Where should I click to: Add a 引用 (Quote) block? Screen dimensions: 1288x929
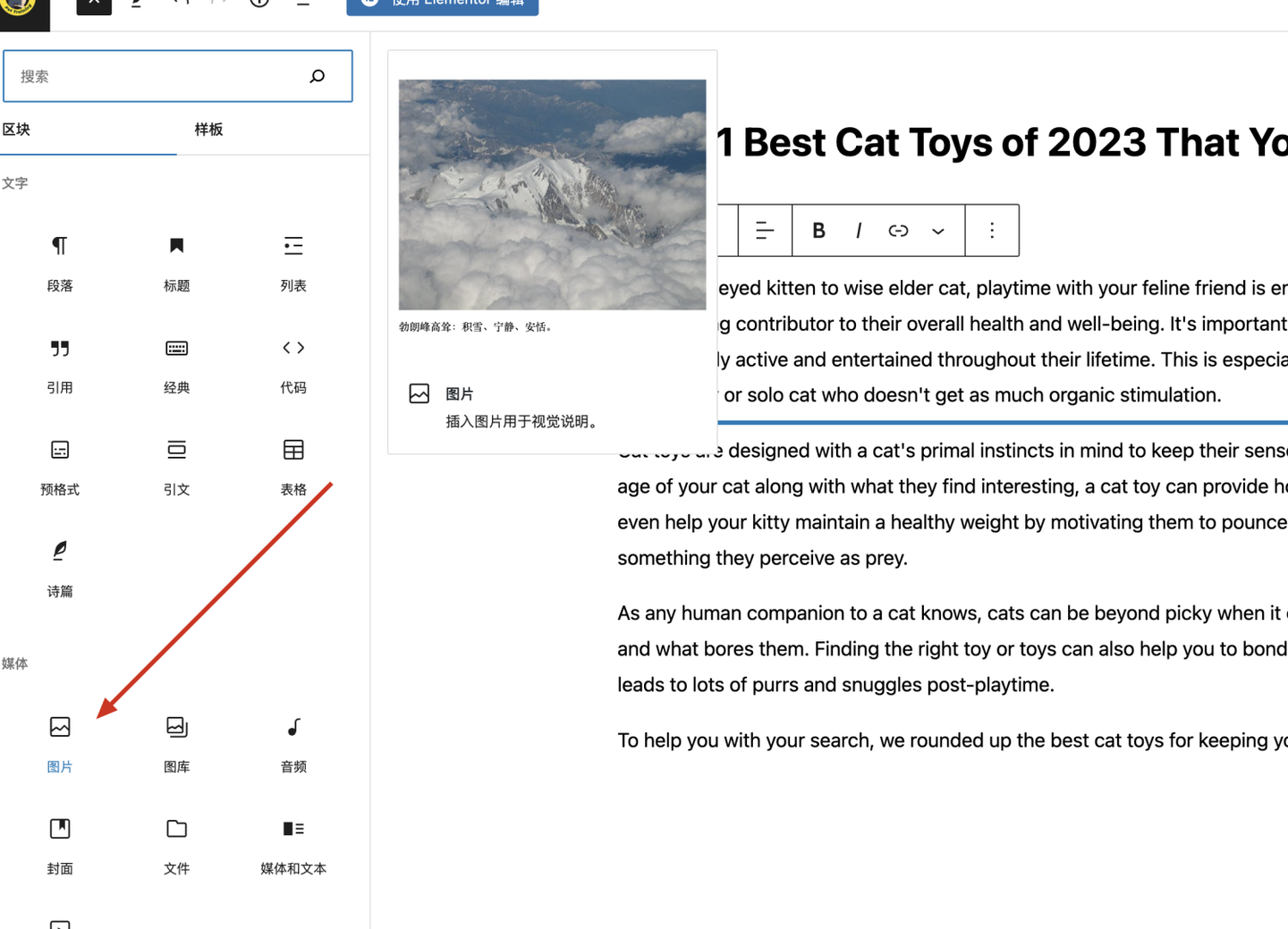[x=60, y=364]
